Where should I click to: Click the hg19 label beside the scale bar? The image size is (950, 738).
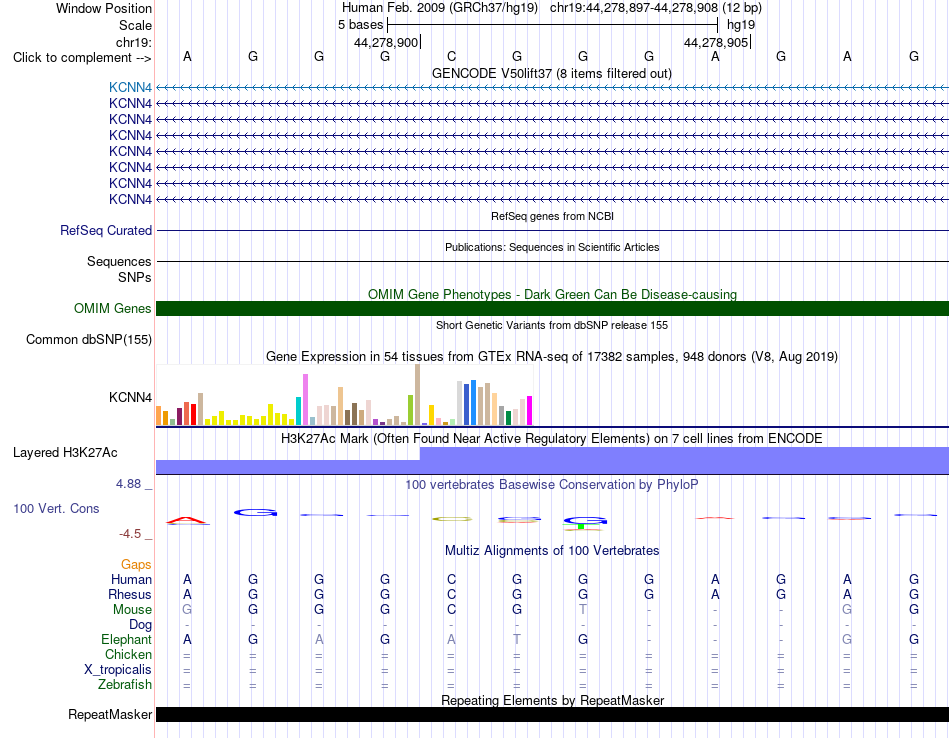pos(741,25)
